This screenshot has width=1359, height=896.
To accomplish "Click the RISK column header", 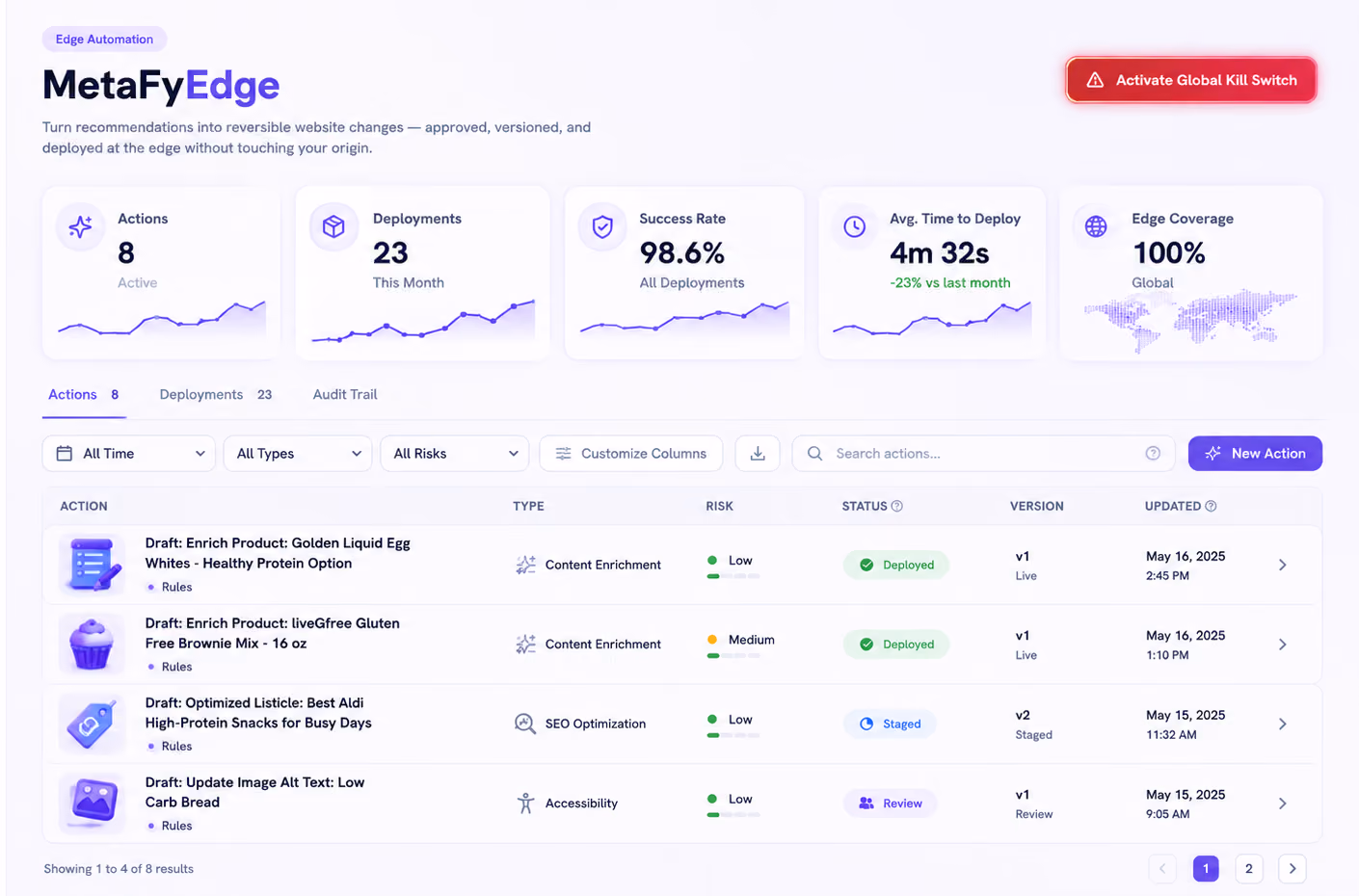I will coord(719,506).
